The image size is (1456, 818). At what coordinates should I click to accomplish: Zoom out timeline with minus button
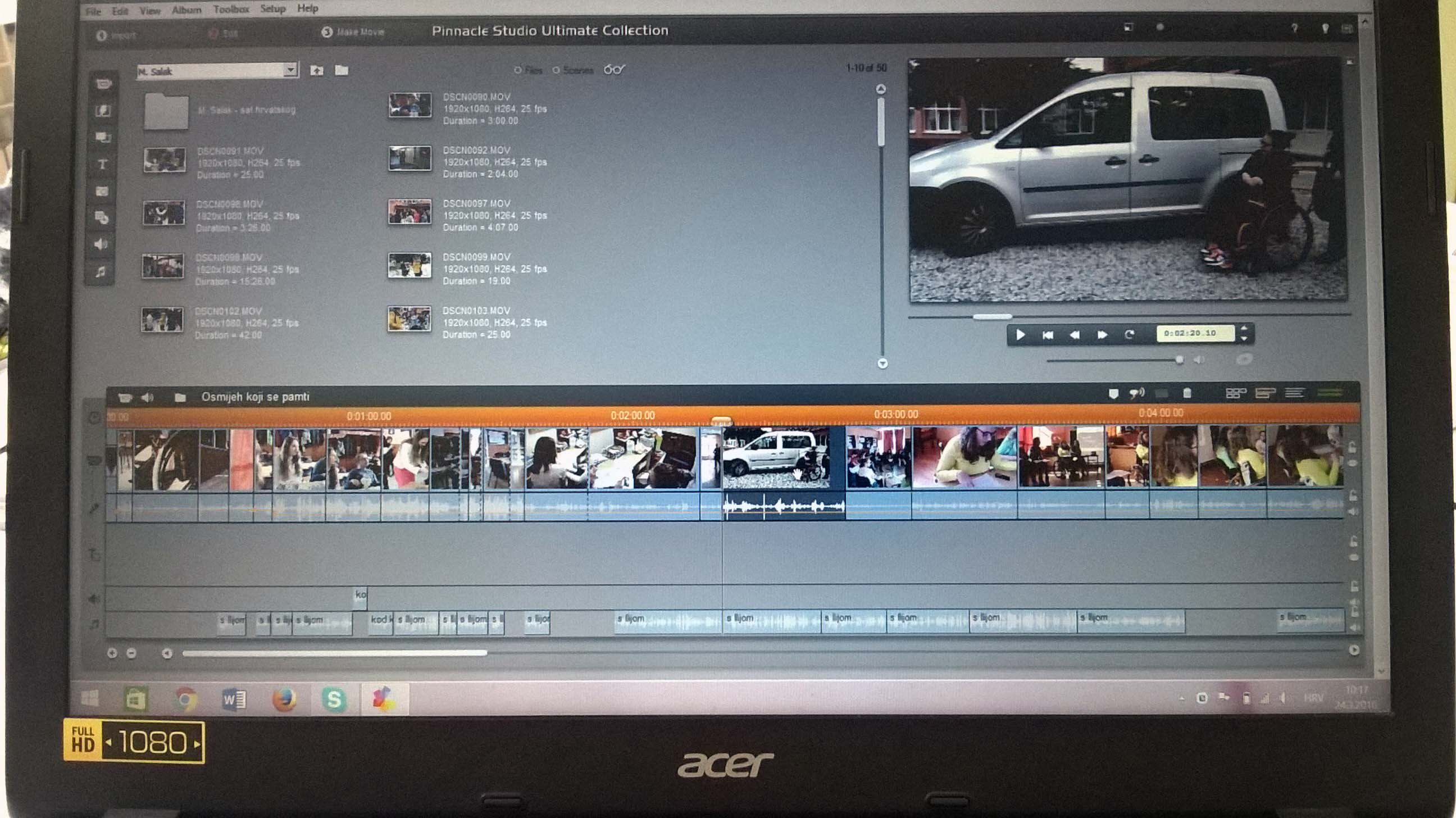tap(131, 653)
